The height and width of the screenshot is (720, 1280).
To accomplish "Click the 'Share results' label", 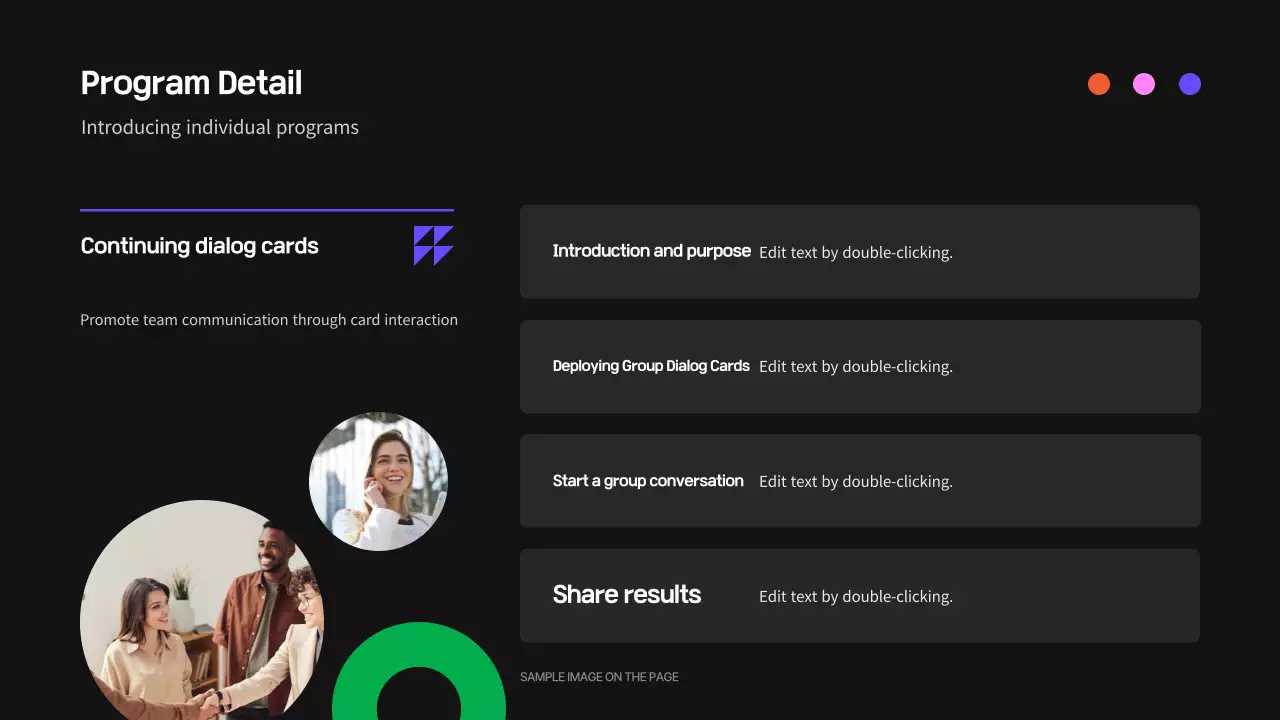I will click(627, 595).
